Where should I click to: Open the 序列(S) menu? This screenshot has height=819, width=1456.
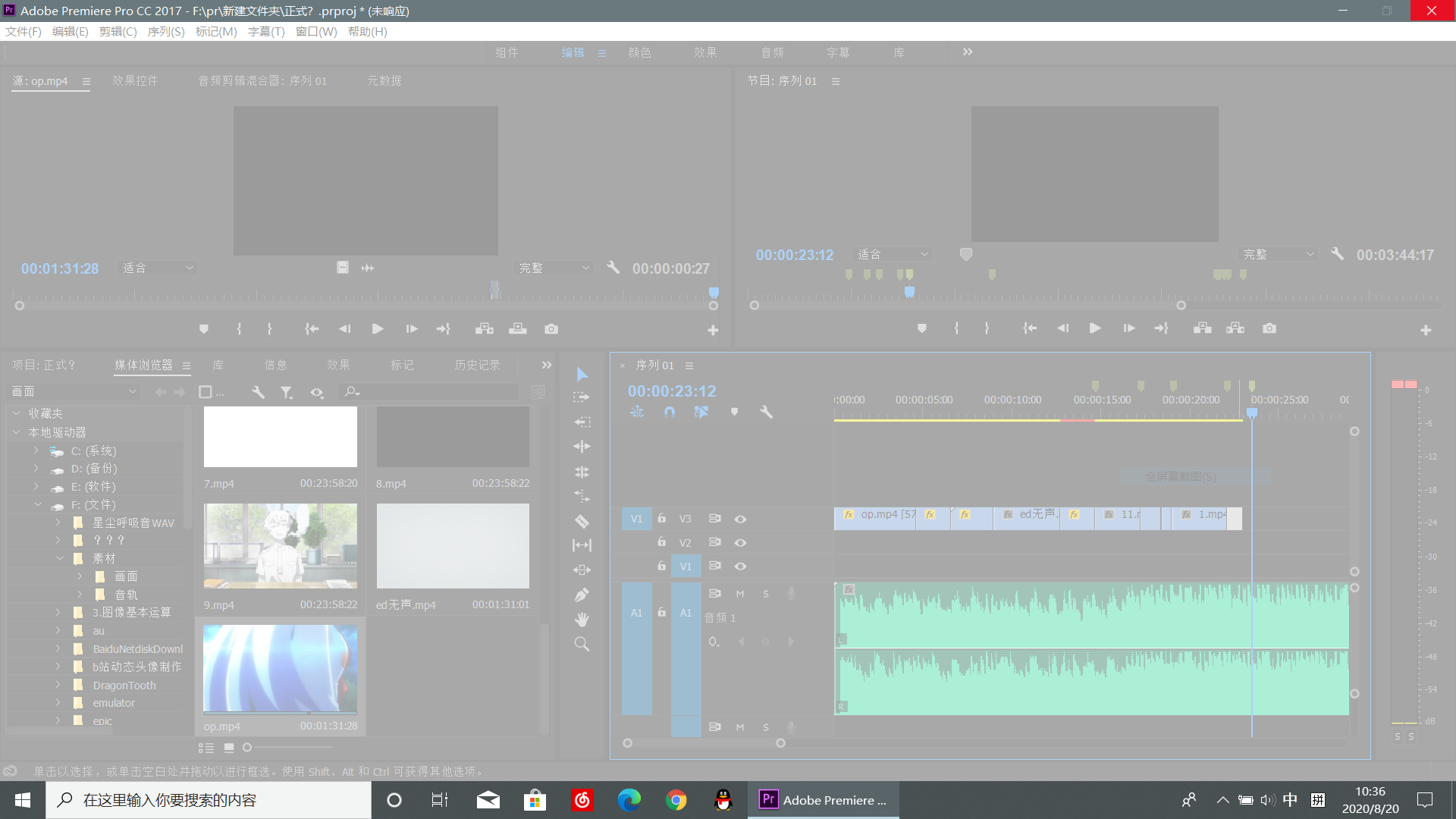pos(166,31)
